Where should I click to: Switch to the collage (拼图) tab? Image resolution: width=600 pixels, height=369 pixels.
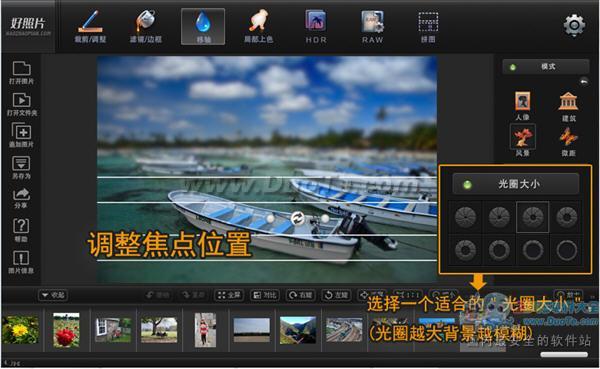coord(428,27)
